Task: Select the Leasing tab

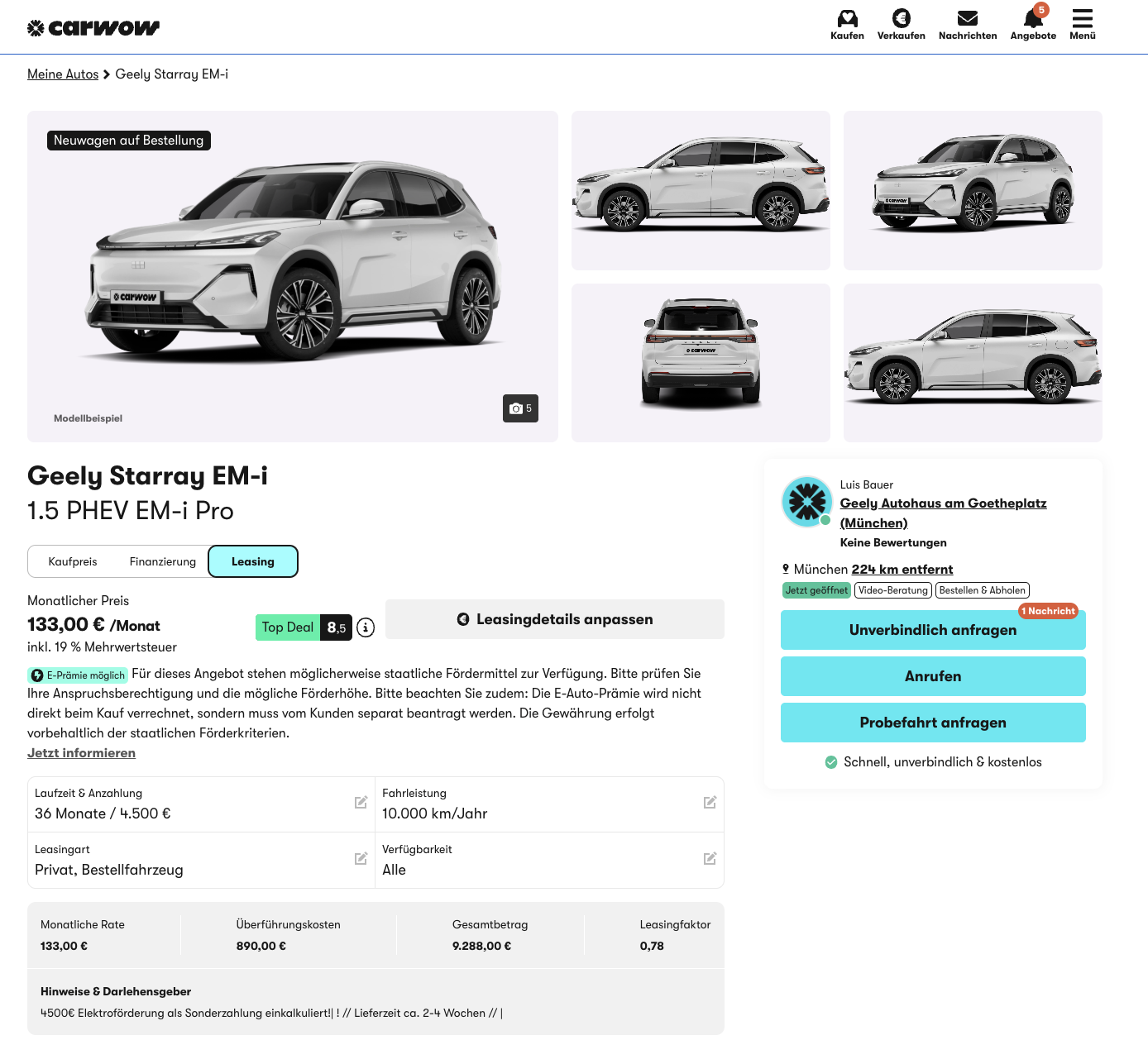Action: (x=253, y=561)
